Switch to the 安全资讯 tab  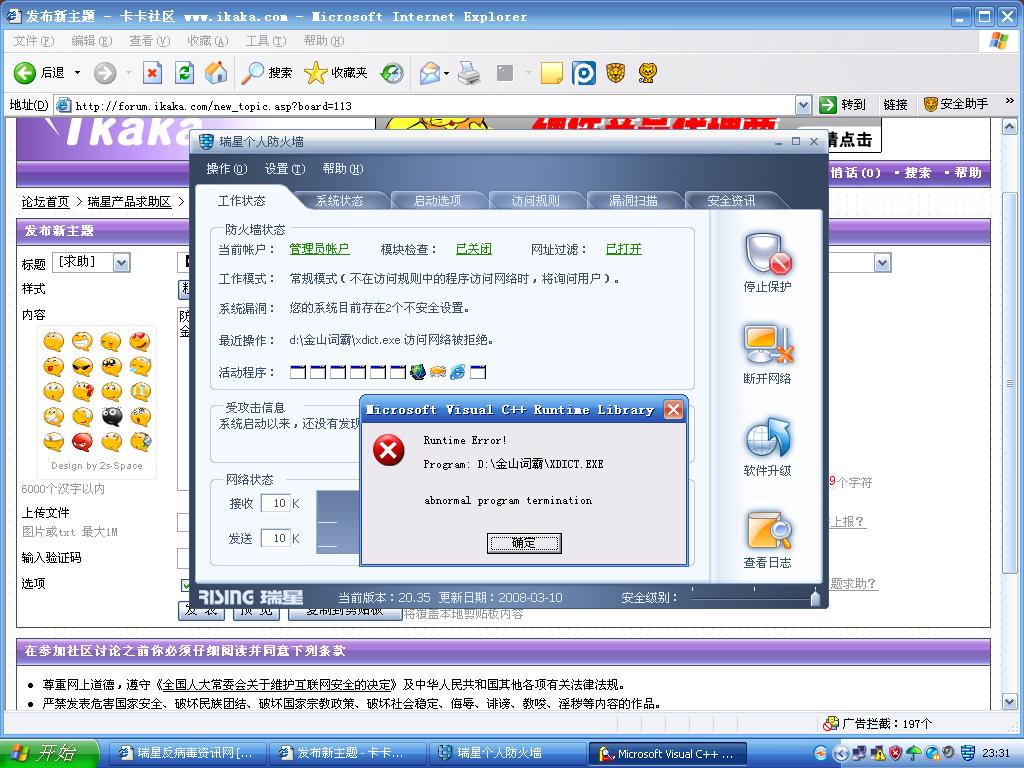pos(731,200)
